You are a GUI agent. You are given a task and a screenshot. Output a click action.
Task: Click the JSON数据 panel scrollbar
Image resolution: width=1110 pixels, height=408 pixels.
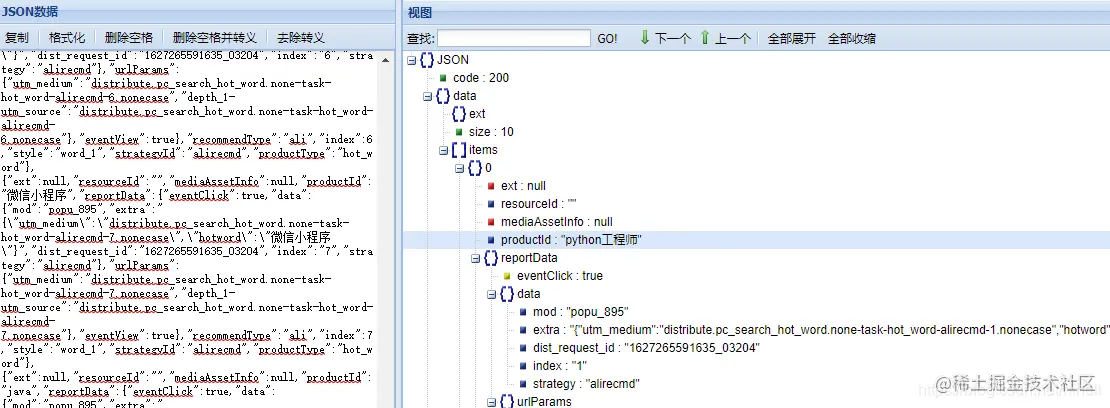(387, 229)
